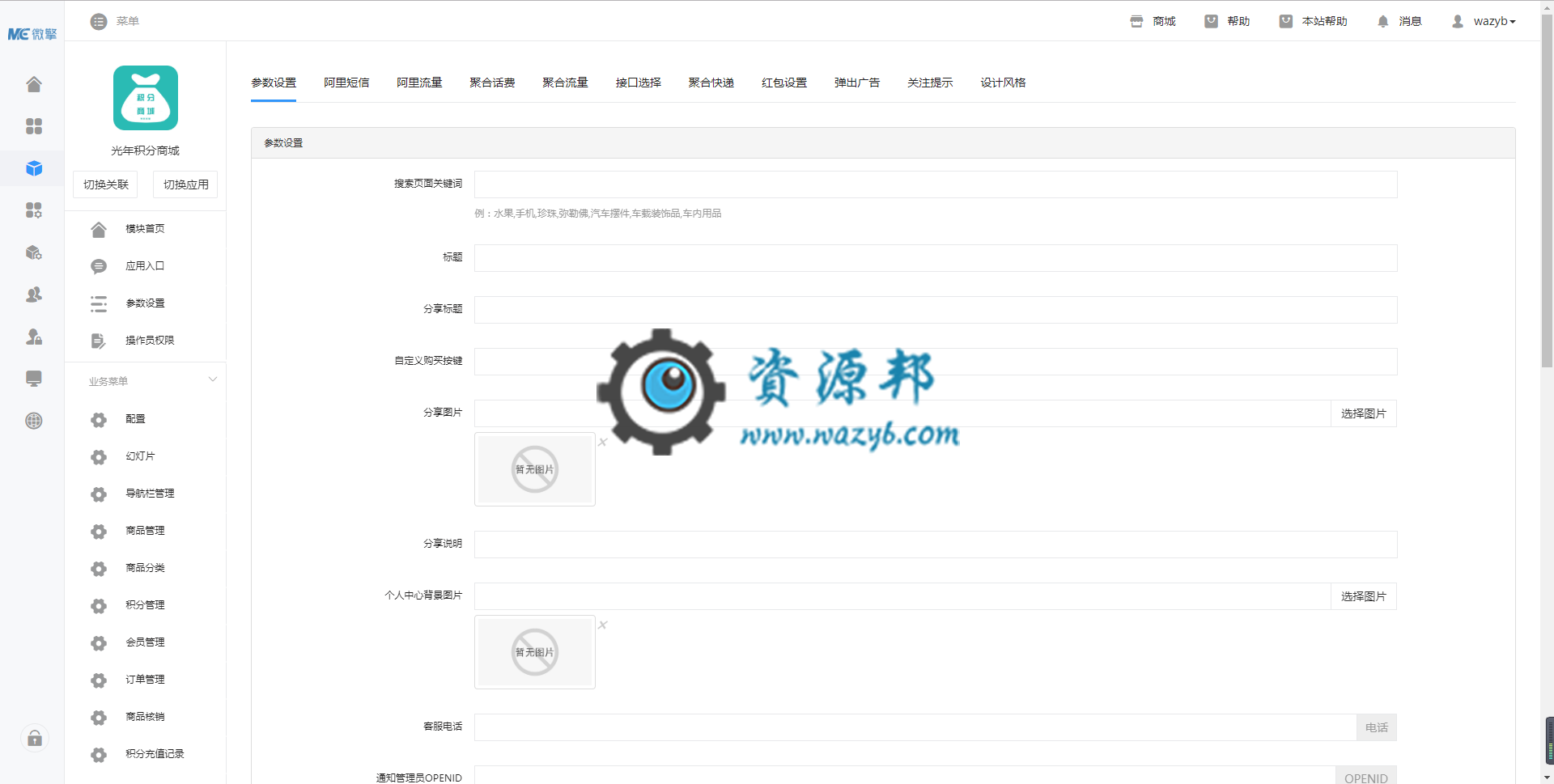Collapse the 业务菜单 section chevron
This screenshot has height=784, width=1554.
tap(213, 379)
